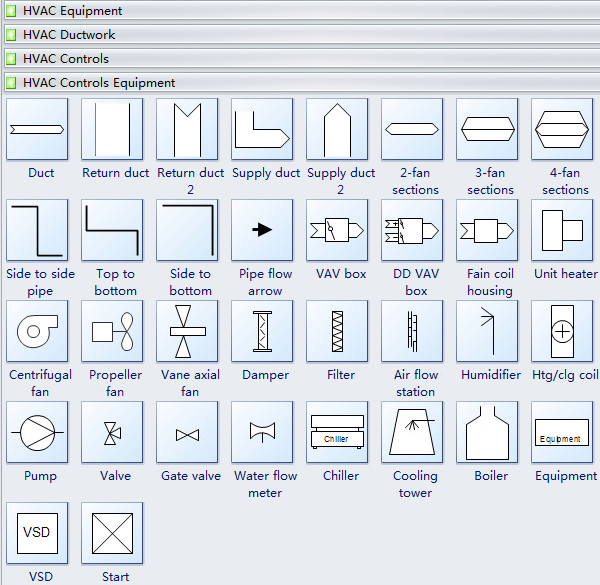
Task: Open the HVAC Controls category
Action: [x=66, y=59]
